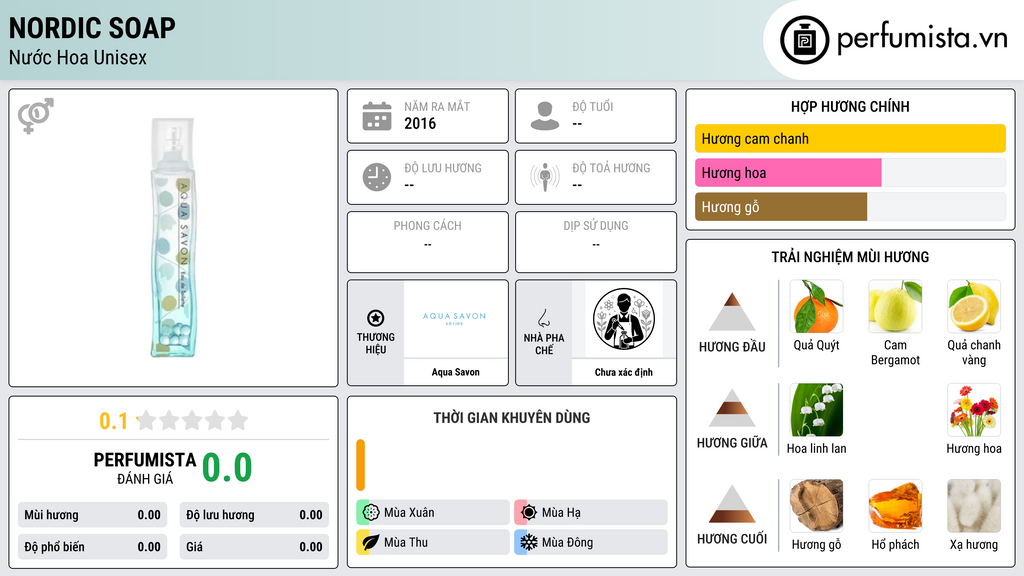Select the Hổ phách amber note image

895,505
